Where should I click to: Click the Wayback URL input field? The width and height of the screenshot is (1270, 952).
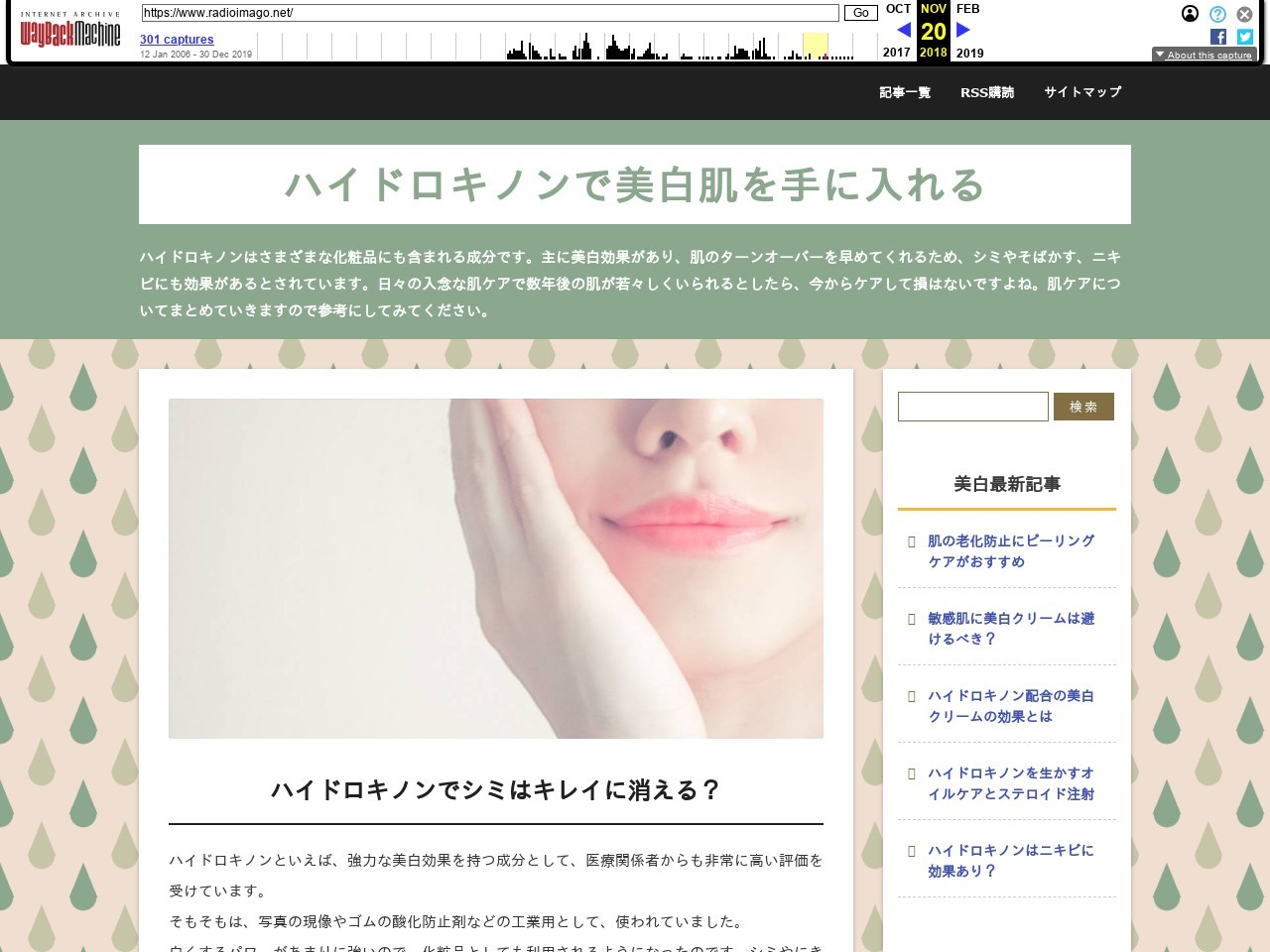pyautogui.click(x=490, y=13)
